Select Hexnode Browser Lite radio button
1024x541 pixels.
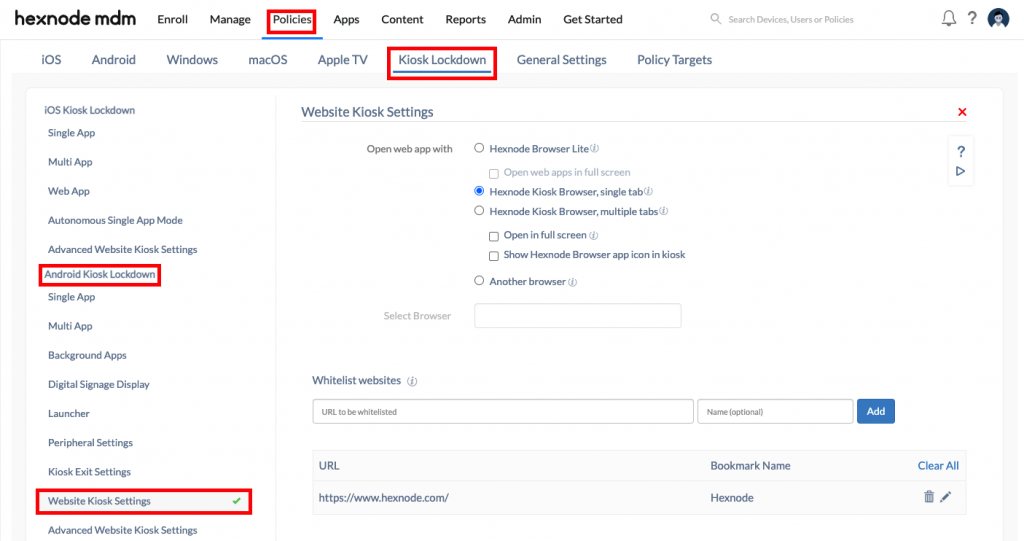click(x=479, y=148)
